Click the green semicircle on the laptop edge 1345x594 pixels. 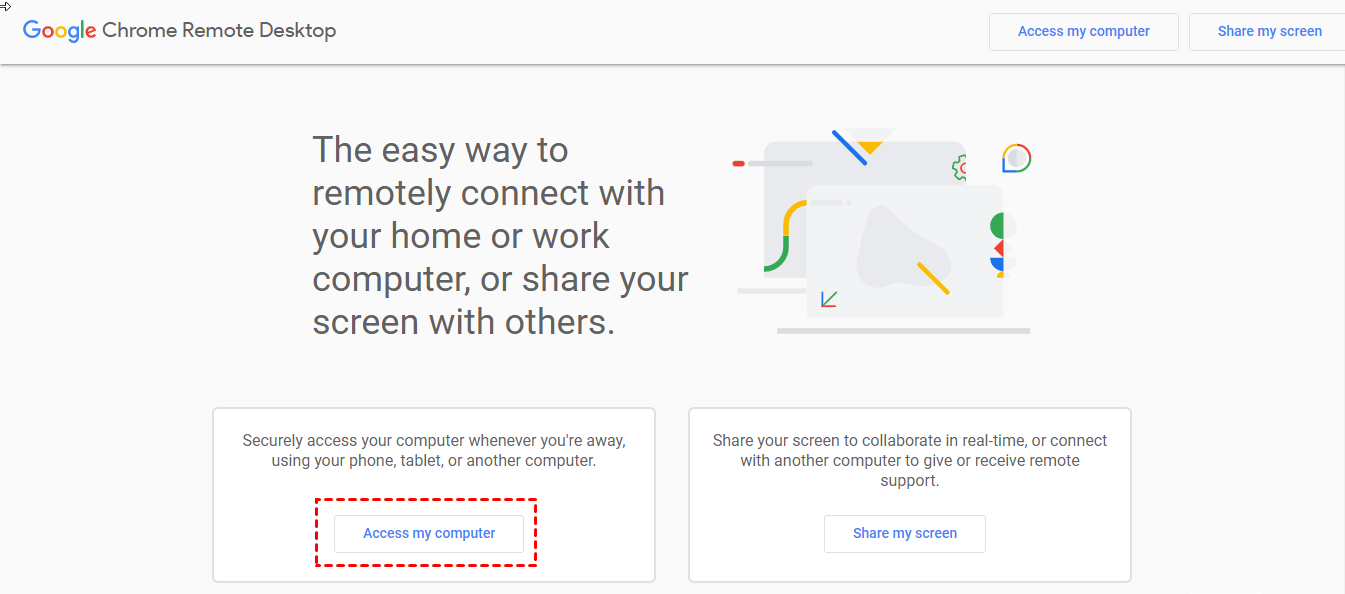pos(996,225)
